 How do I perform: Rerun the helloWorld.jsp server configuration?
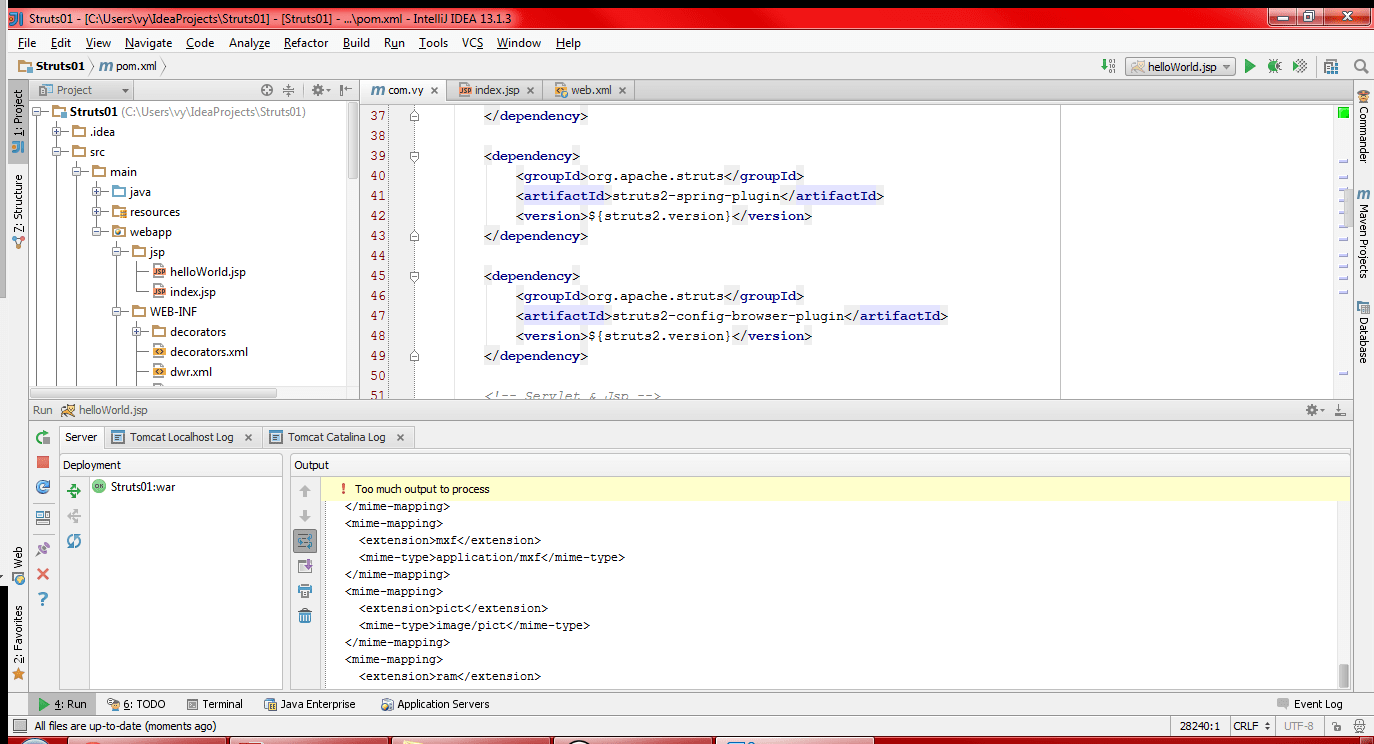pyautogui.click(x=43, y=437)
